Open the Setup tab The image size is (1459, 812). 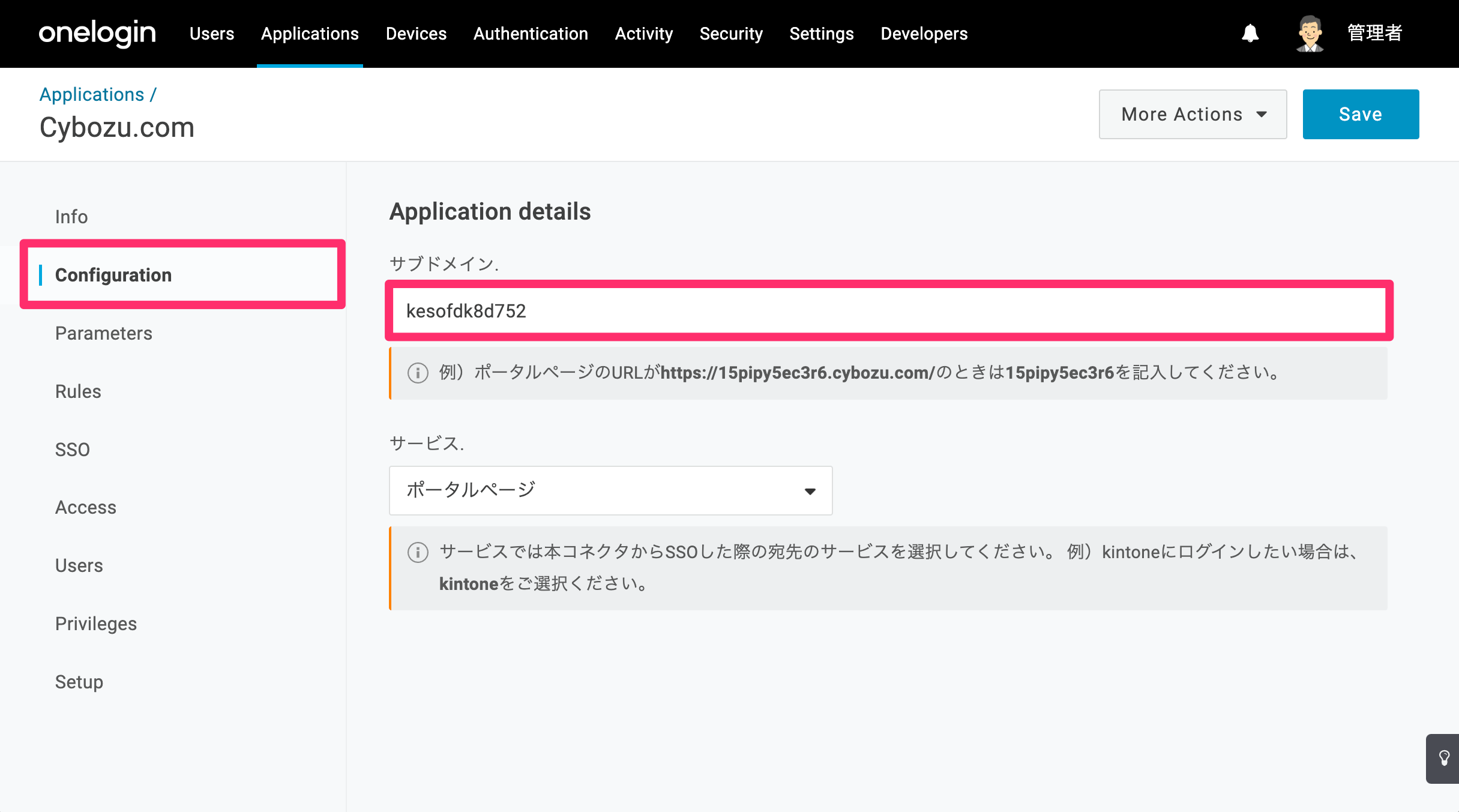[79, 682]
